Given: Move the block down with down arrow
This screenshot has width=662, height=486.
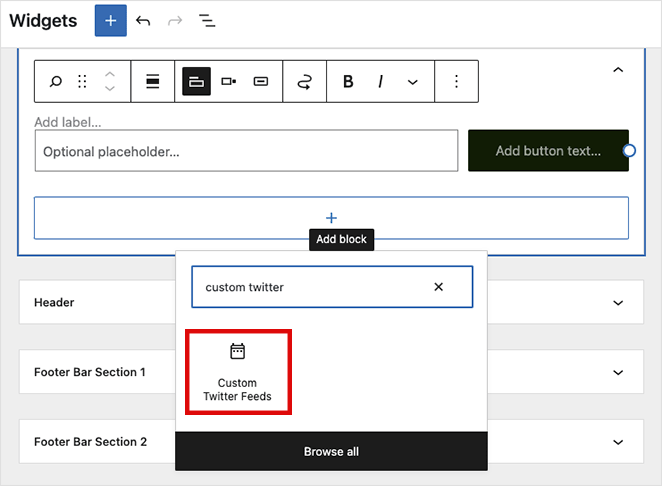Looking at the screenshot, I should (110, 88).
